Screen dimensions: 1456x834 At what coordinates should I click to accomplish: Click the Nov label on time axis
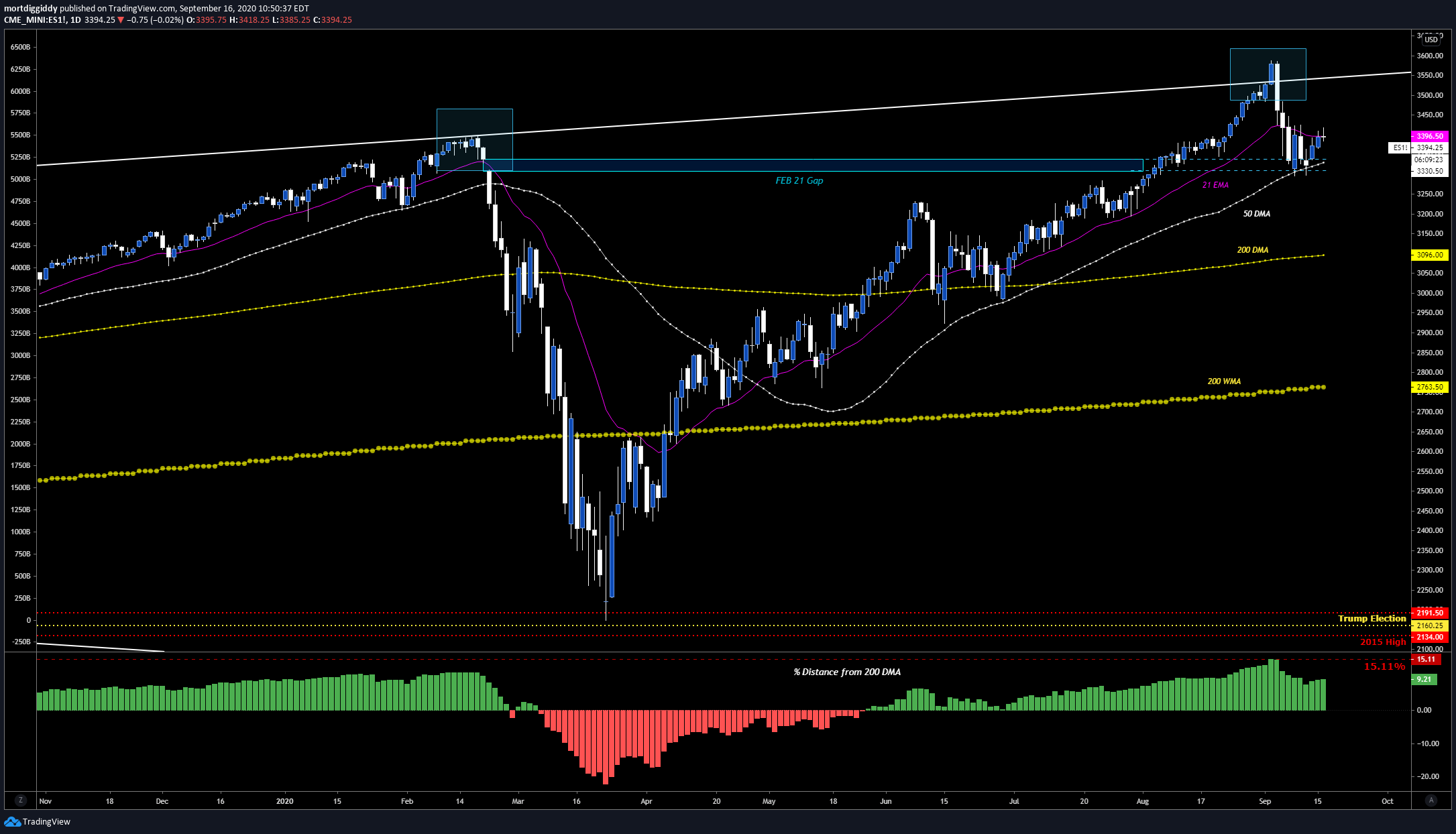[x=46, y=801]
